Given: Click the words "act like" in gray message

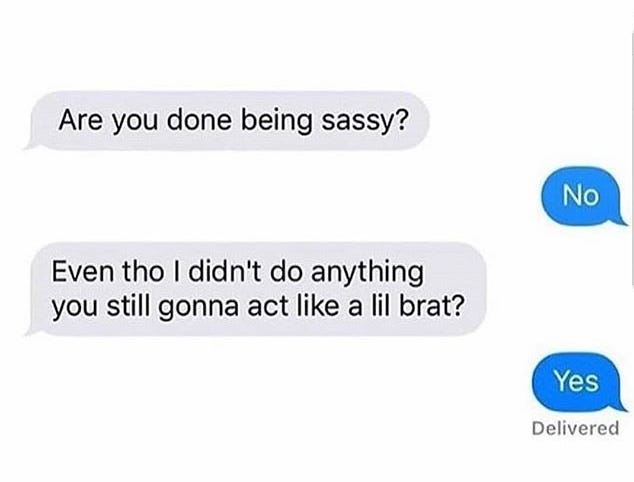Looking at the screenshot, I should point(293,307).
